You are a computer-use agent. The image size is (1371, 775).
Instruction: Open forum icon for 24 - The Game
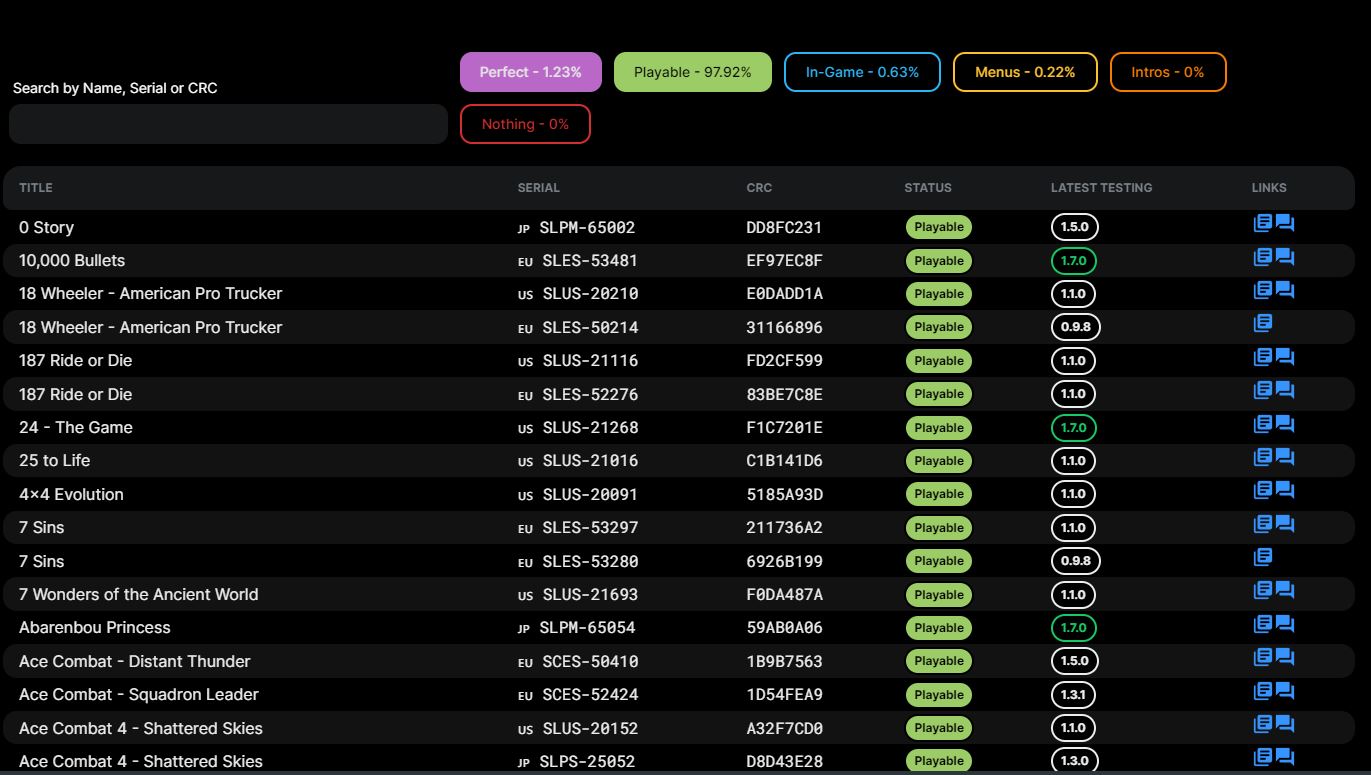pyautogui.click(x=1285, y=425)
